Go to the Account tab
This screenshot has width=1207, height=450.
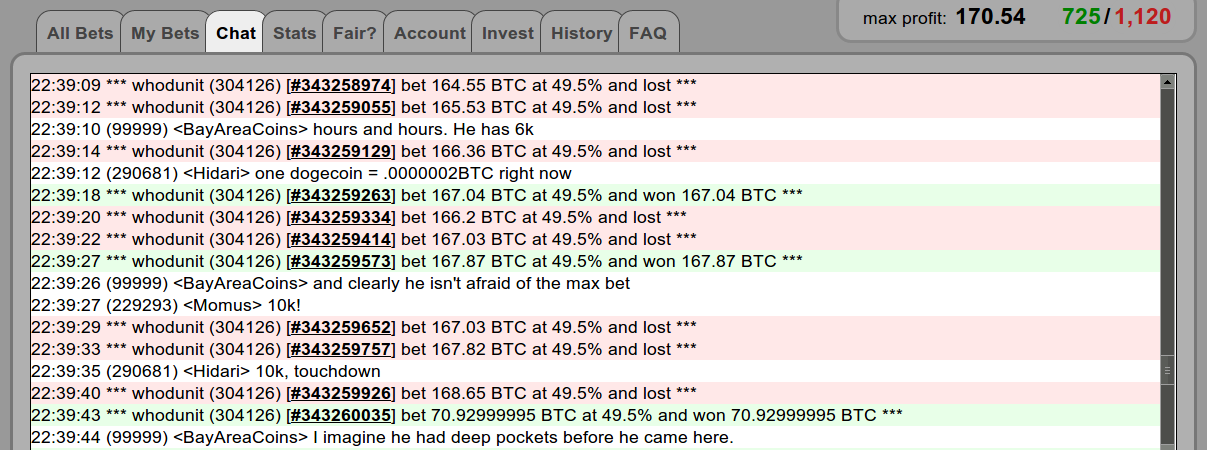tap(430, 33)
